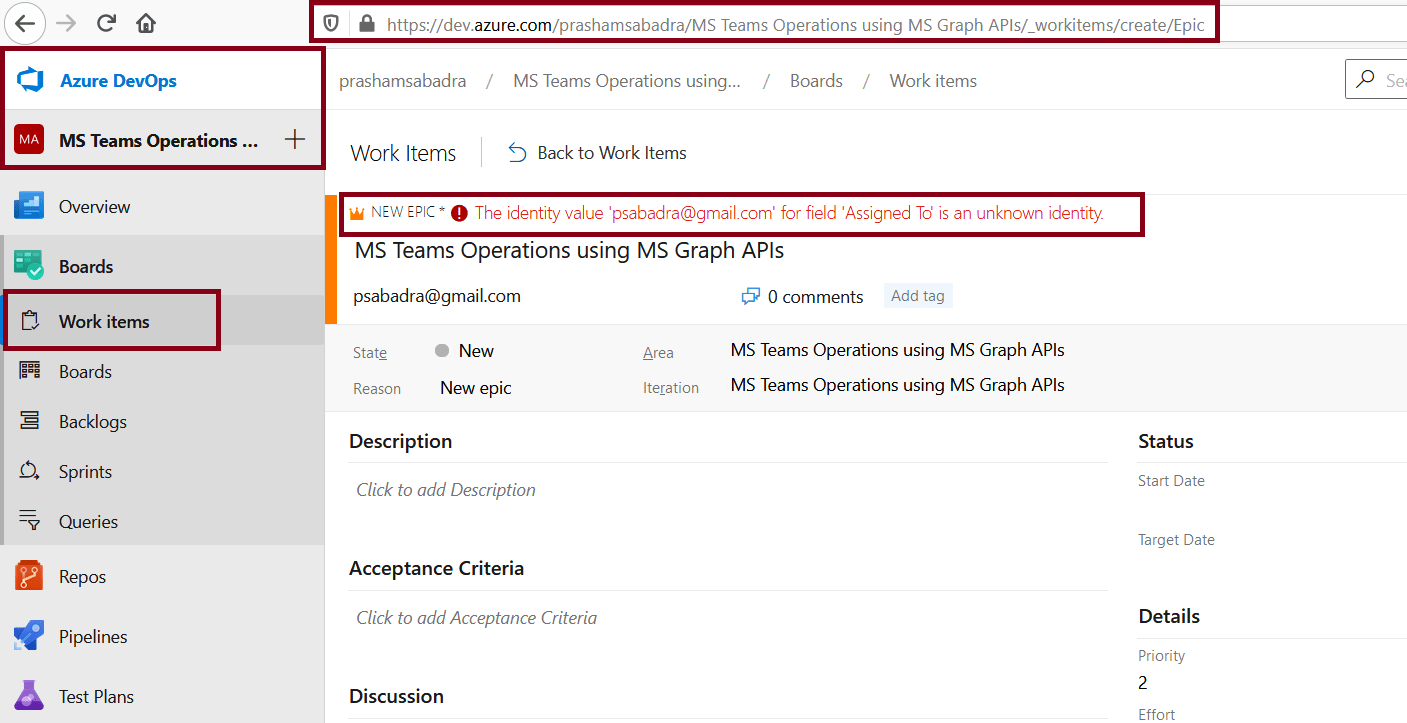The image size is (1407, 723).
Task: Click the green Boards hub icon
Action: [29, 265]
